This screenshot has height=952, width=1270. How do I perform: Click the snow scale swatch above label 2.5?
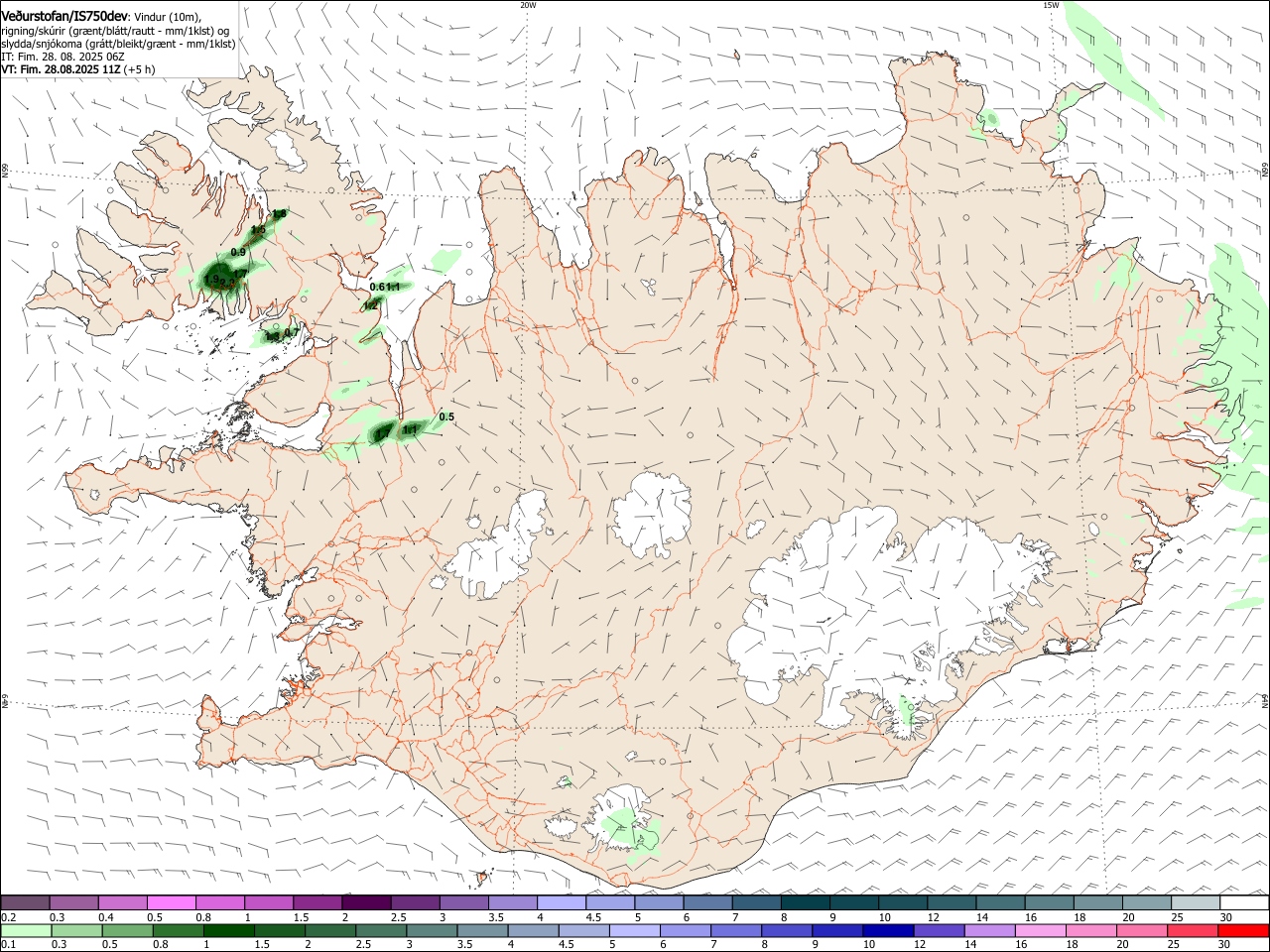coord(415,902)
